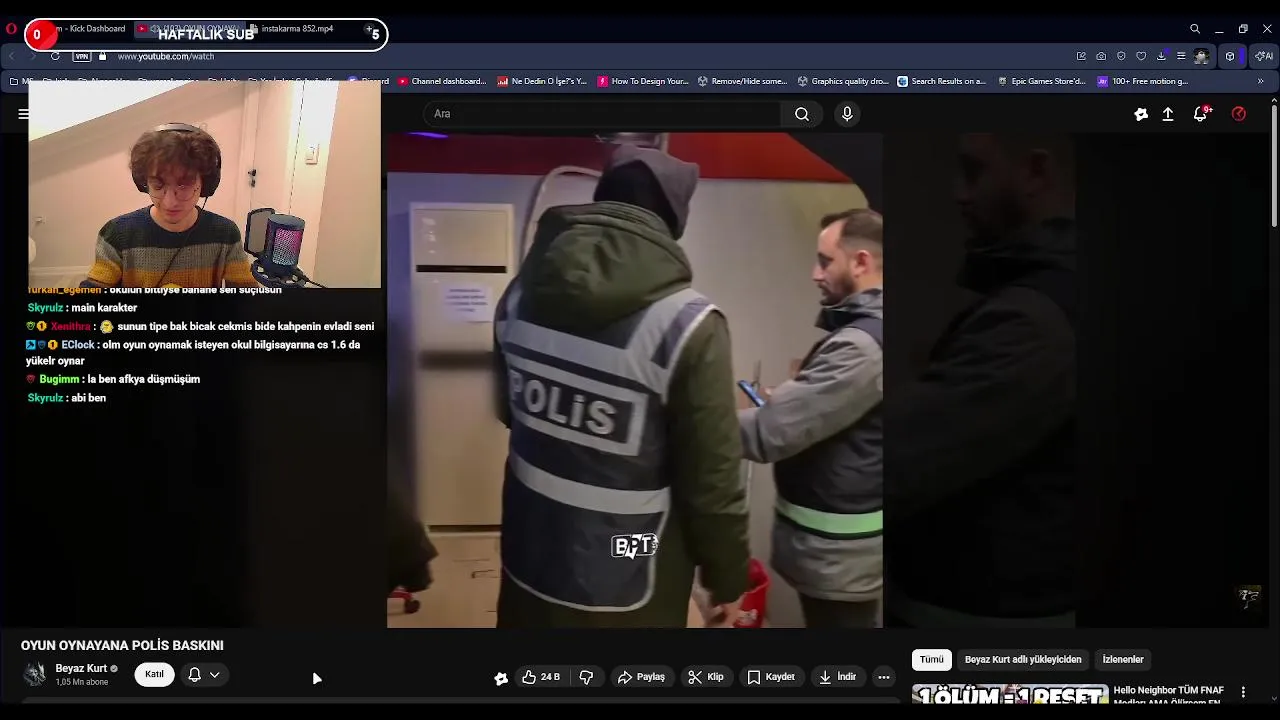
Task: Click the star-shaped icon left of the like button
Action: click(501, 678)
